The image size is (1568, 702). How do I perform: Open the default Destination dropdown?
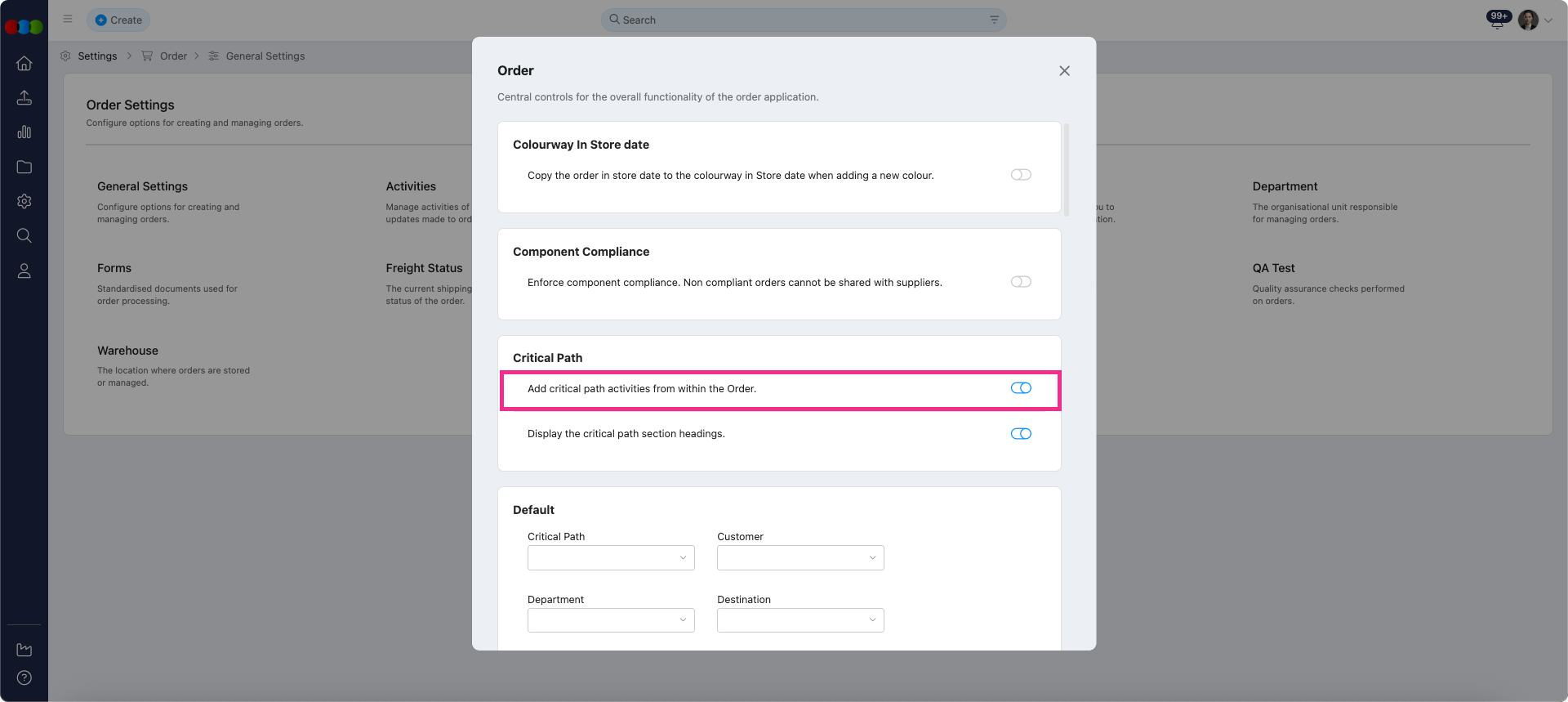pos(800,620)
